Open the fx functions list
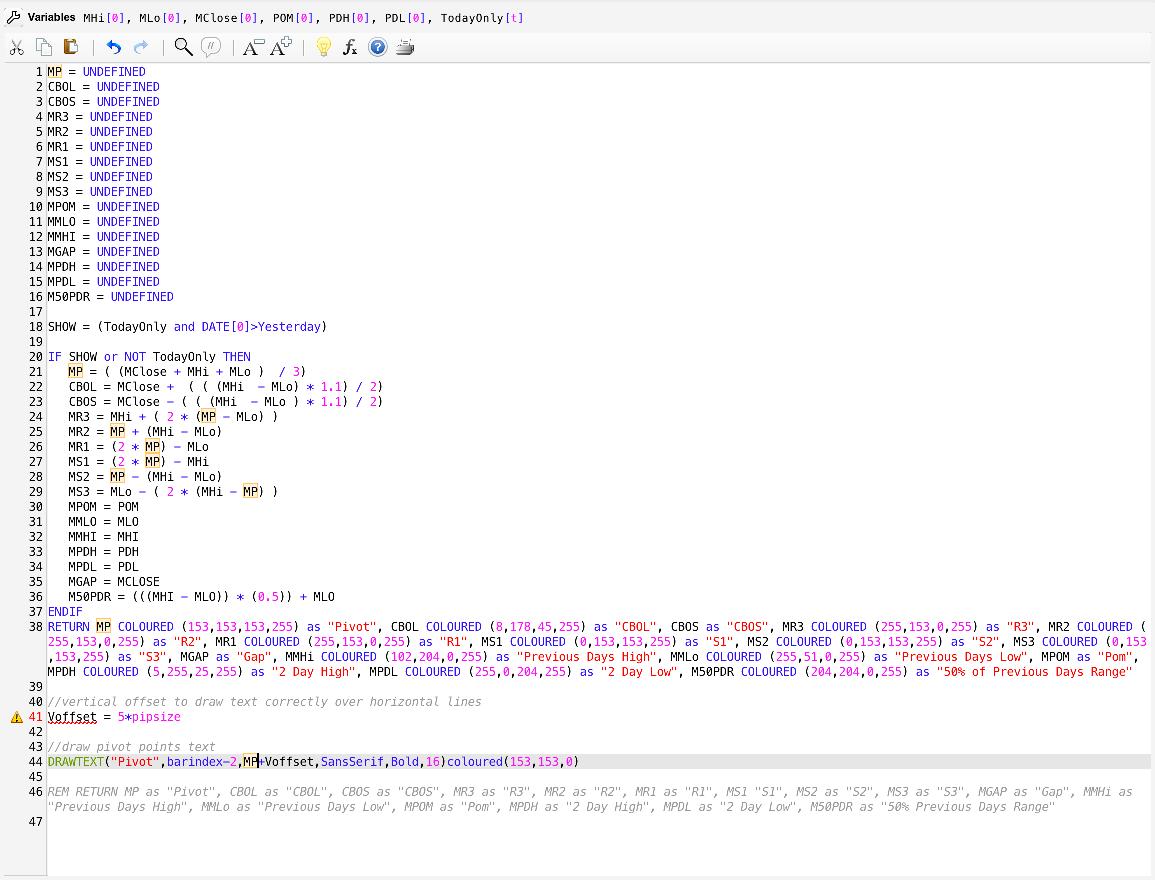Image resolution: width=1155 pixels, height=880 pixels. (350, 47)
